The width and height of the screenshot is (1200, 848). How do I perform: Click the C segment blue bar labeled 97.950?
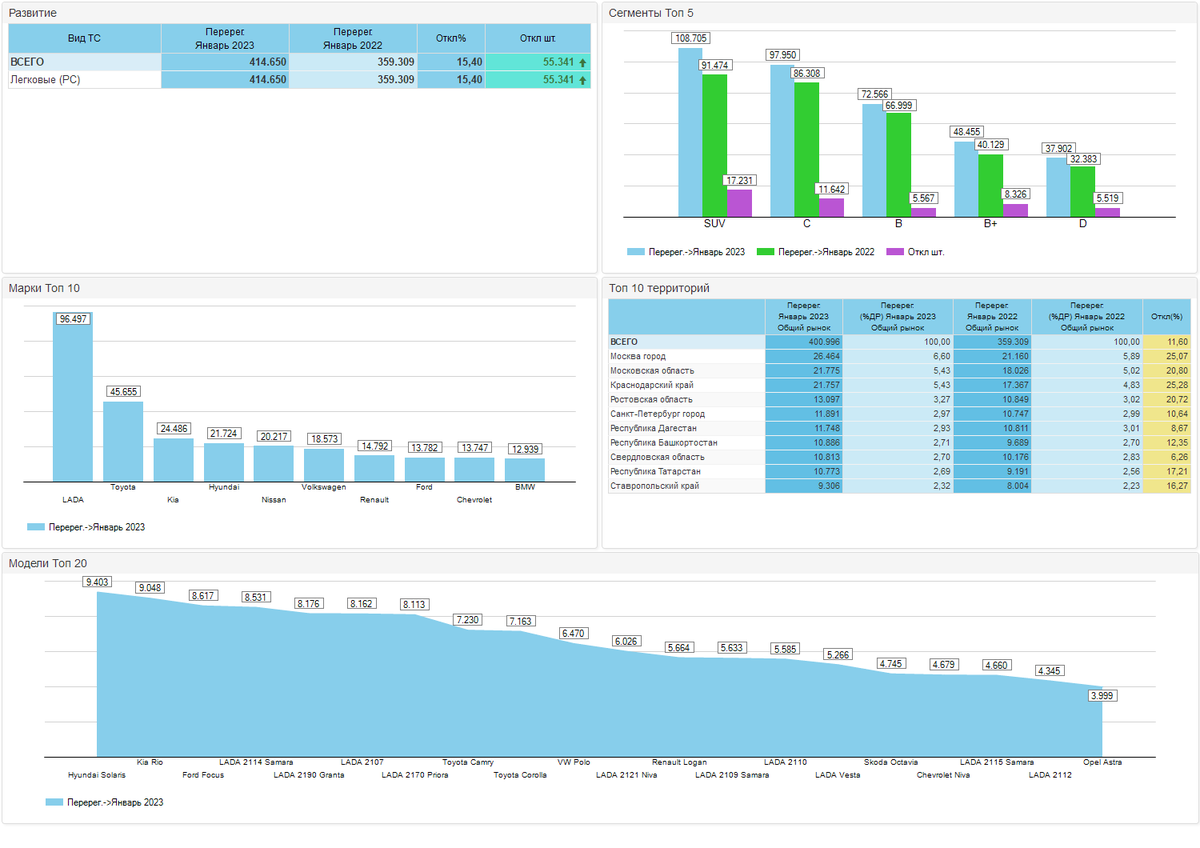782,140
